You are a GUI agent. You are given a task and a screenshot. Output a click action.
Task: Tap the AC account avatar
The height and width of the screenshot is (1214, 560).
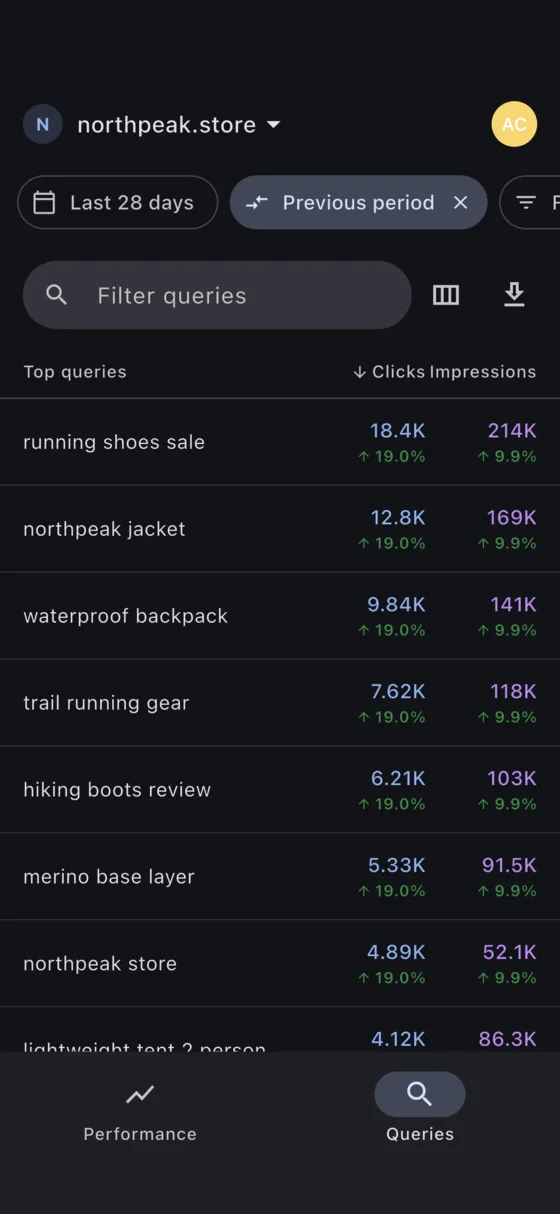pyautogui.click(x=514, y=124)
